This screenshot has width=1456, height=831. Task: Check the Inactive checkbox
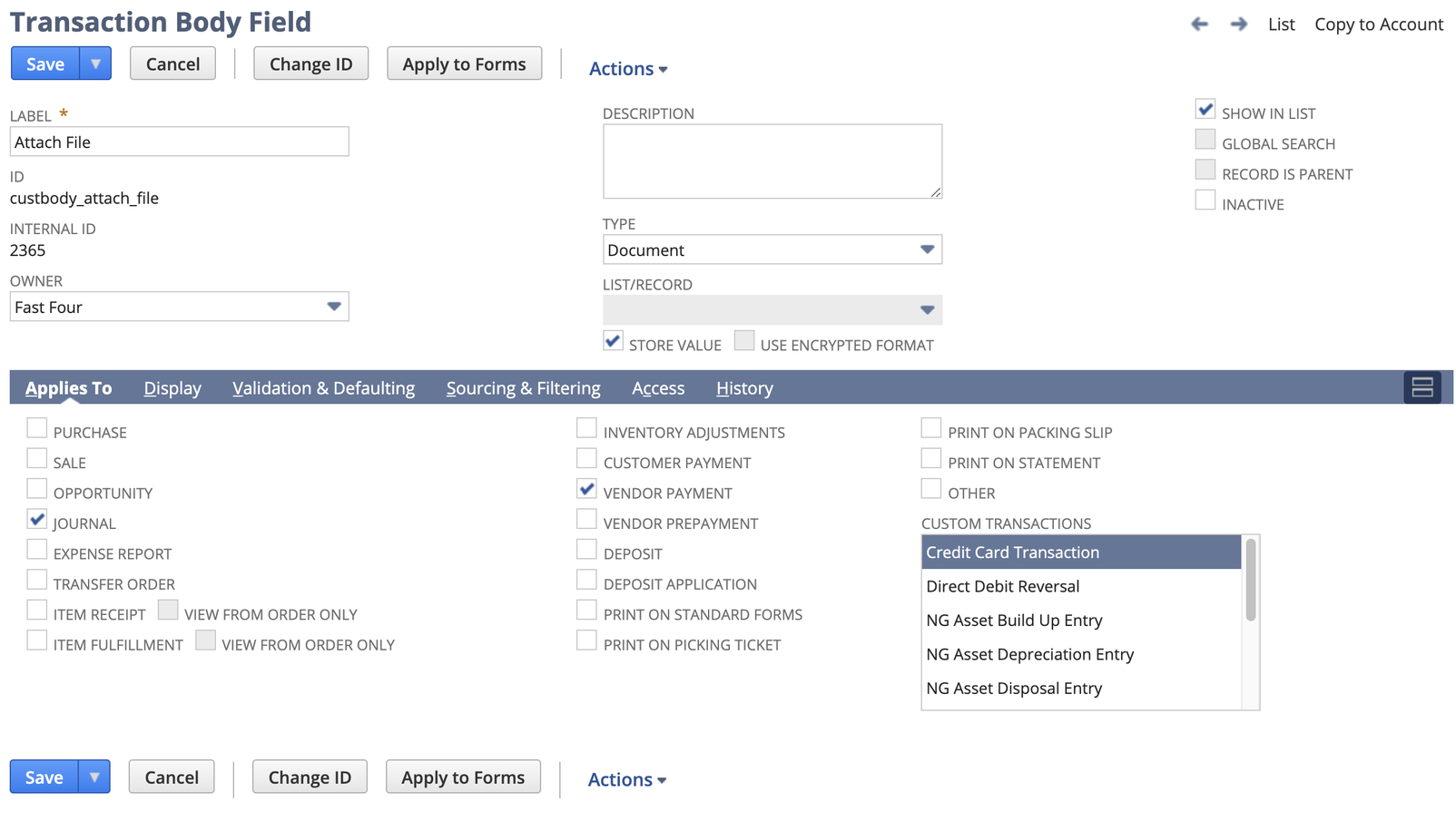point(1205,200)
